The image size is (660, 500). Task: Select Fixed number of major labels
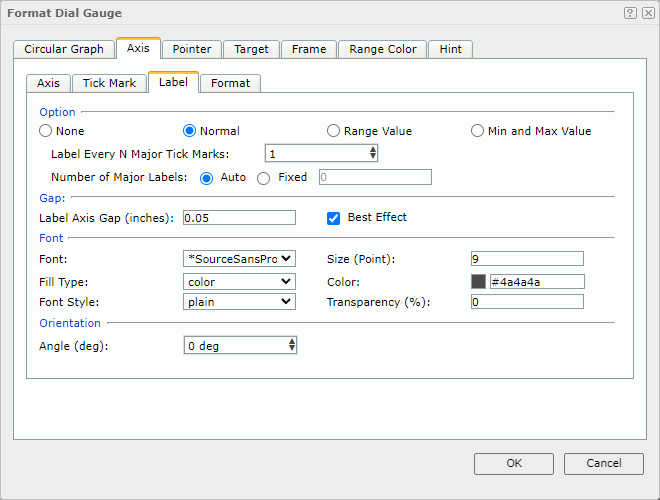tap(264, 177)
